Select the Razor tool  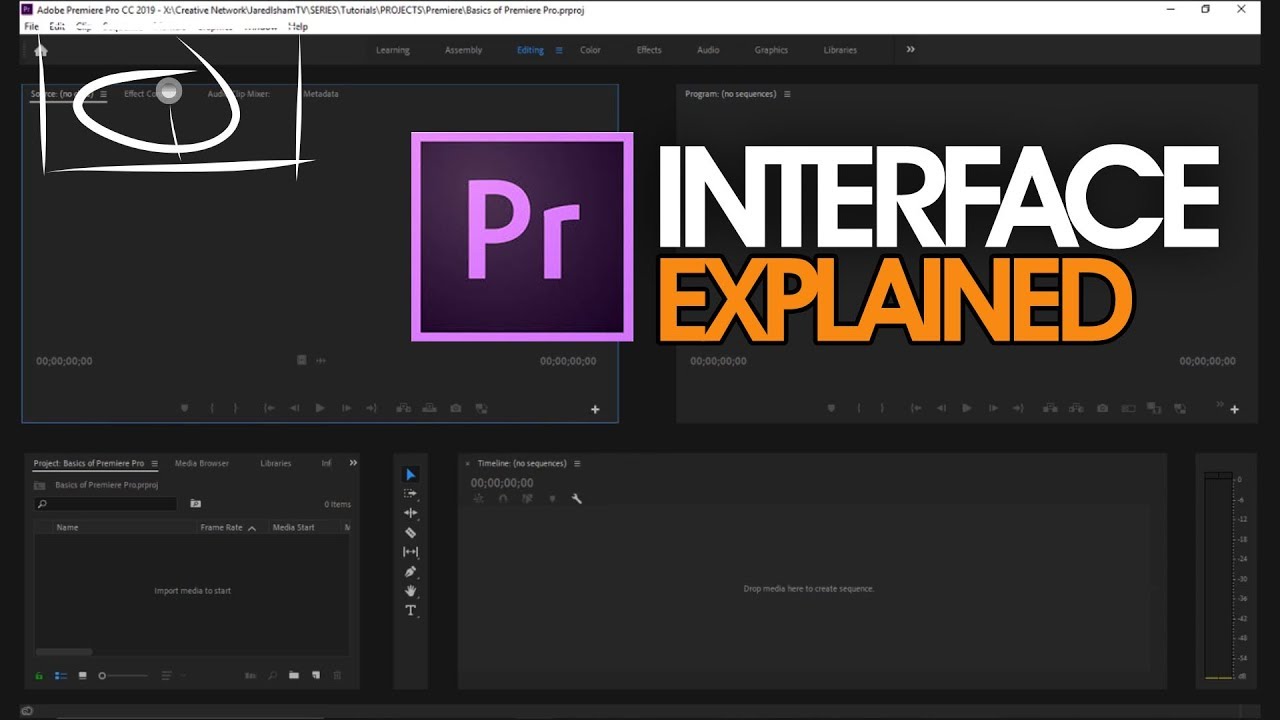click(410, 533)
